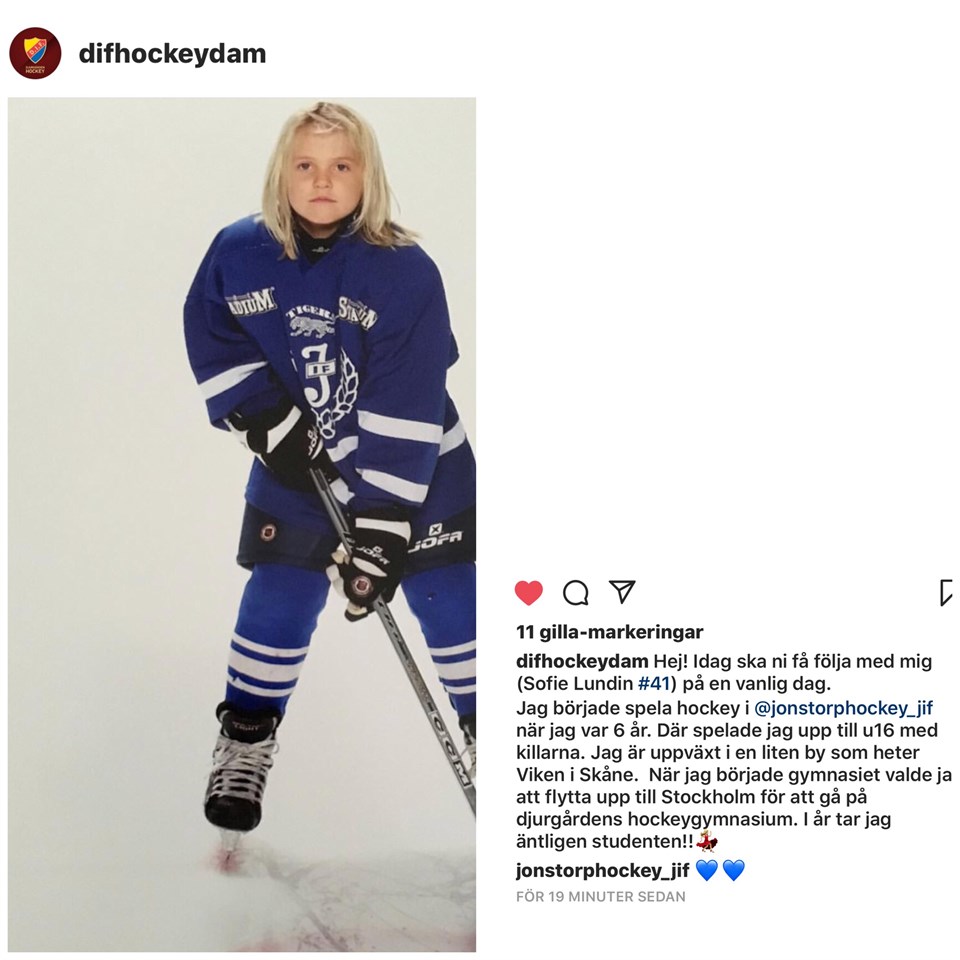Click the first blue heart emoji
The image size is (960, 960).
pyautogui.click(x=707, y=870)
